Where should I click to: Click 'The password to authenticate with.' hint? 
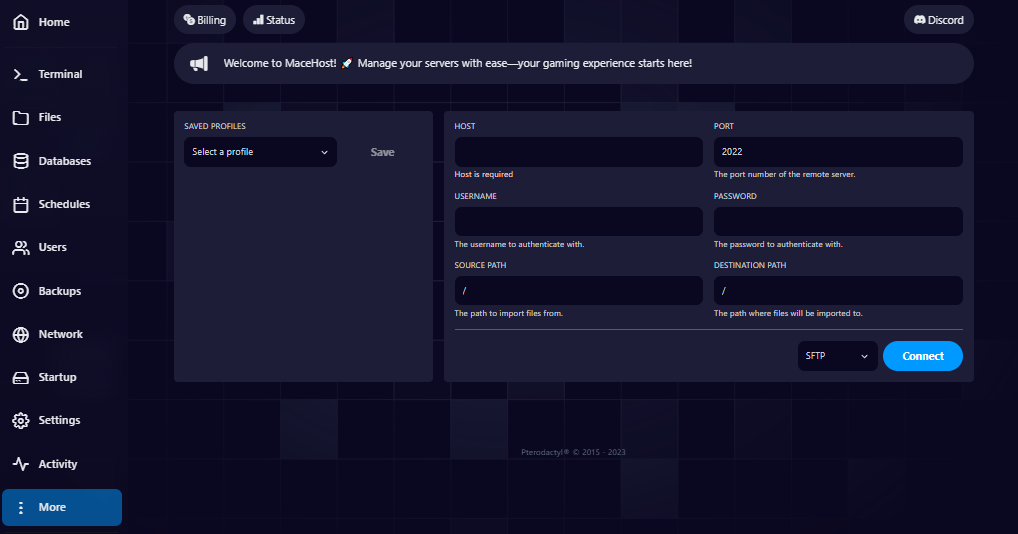tap(778, 245)
